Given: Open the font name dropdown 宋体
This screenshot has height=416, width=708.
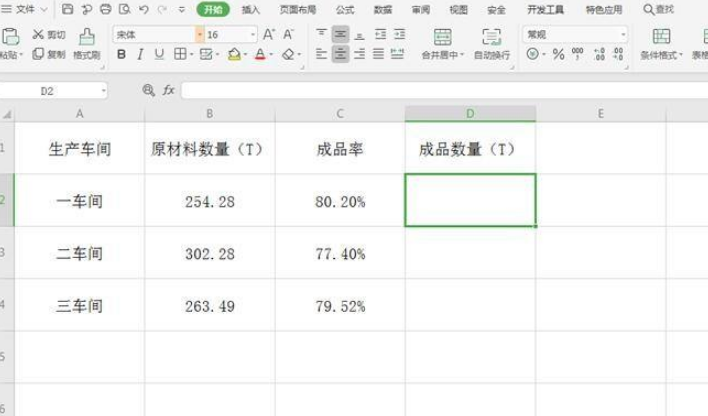Looking at the screenshot, I should point(199,34).
